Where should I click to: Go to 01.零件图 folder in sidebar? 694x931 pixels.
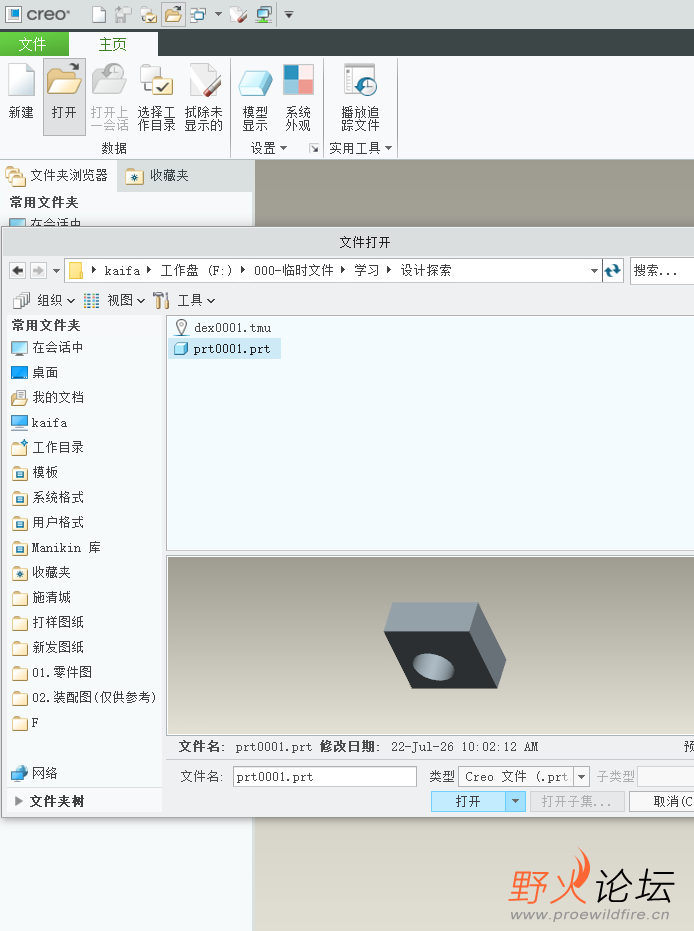pos(52,672)
